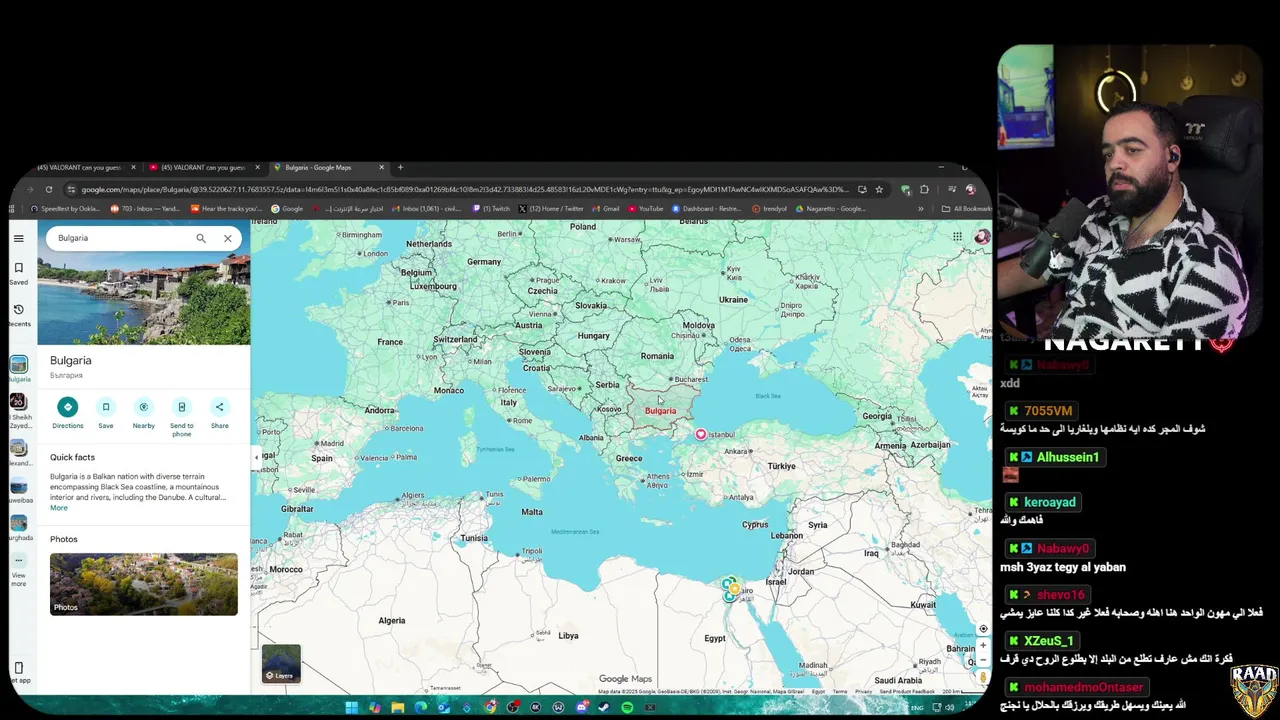Open the YouTube bookmark

tap(646, 209)
